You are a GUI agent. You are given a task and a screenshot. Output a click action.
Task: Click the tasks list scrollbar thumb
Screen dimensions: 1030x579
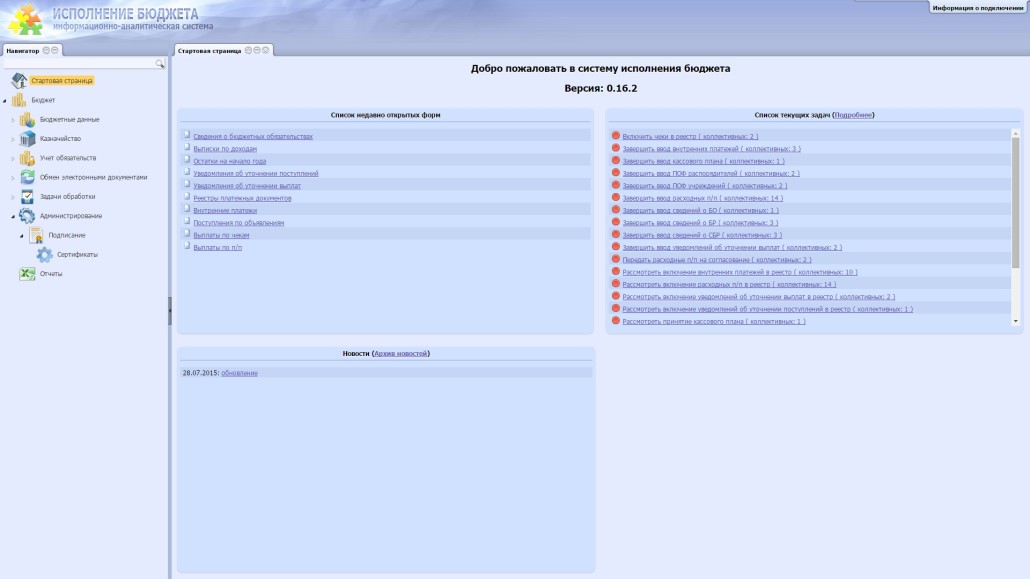pyautogui.click(x=1016, y=202)
